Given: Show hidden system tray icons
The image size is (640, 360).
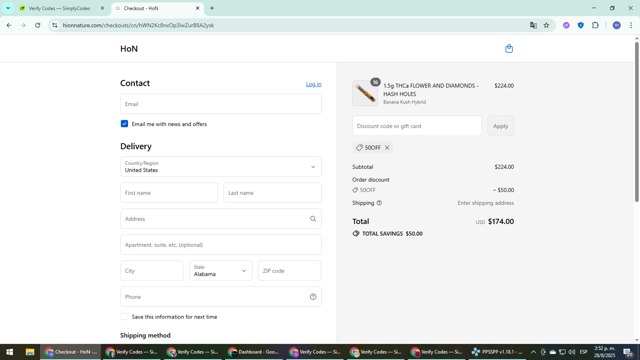Looking at the screenshot, I should click(x=533, y=352).
